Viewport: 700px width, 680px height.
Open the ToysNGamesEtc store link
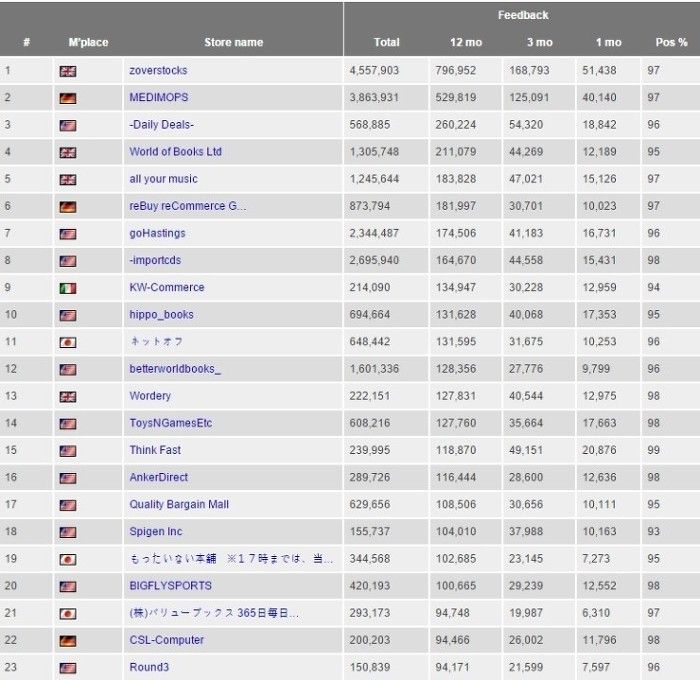coord(171,423)
